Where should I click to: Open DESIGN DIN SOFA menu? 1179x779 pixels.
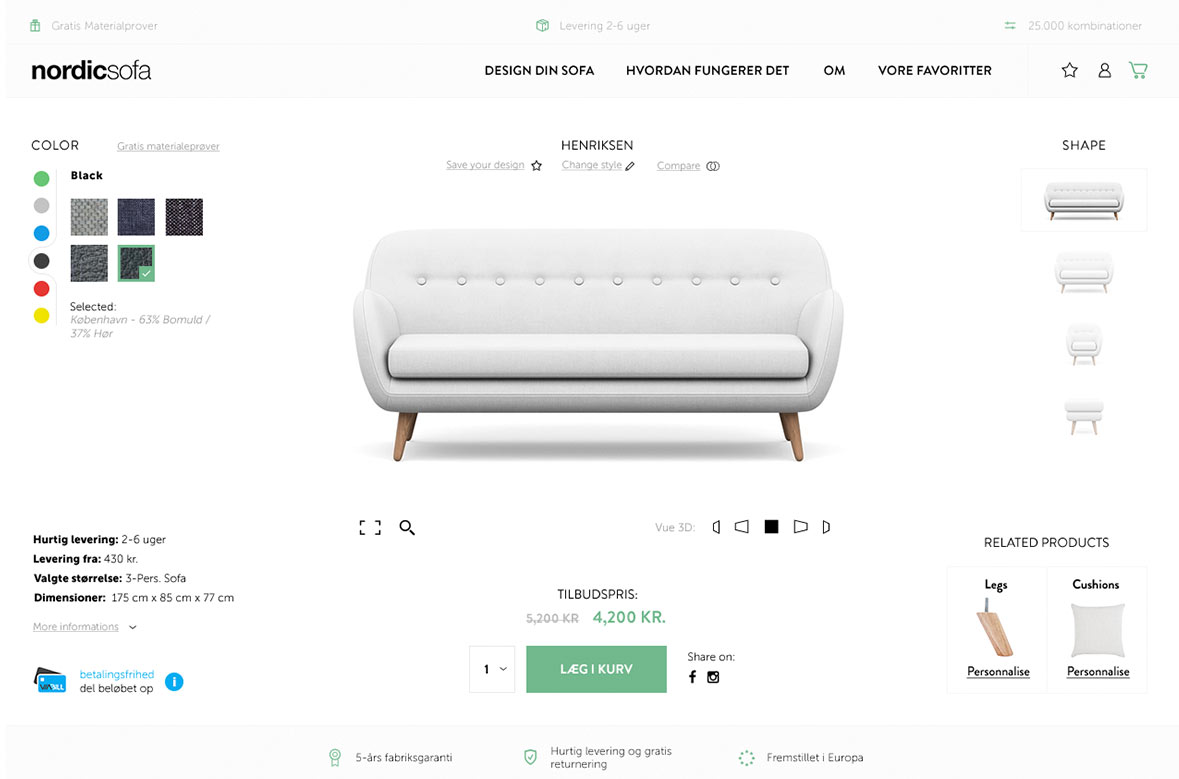tap(539, 70)
